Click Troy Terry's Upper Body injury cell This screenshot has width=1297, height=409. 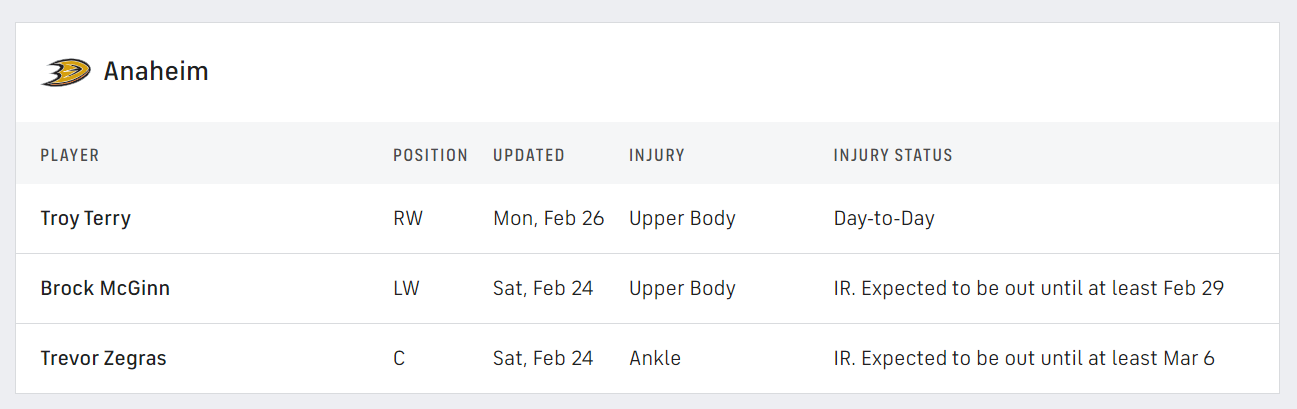[x=682, y=218]
